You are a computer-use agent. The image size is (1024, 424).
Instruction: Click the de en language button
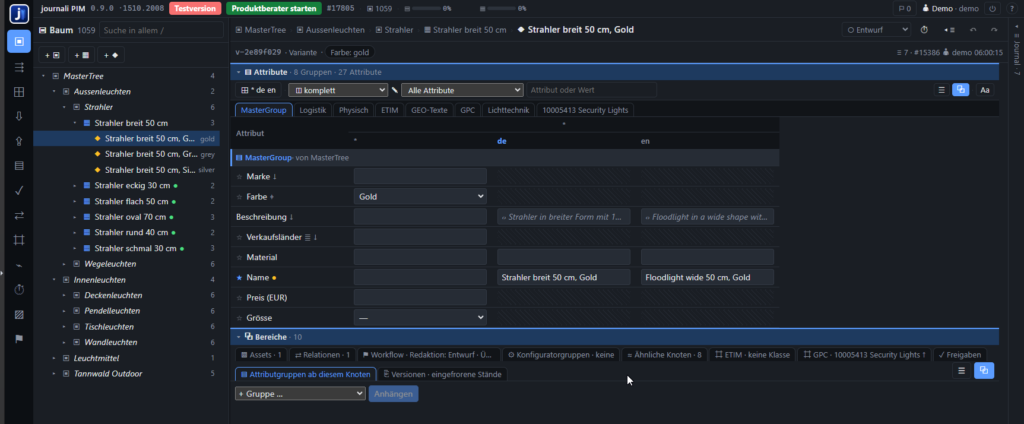(x=259, y=90)
